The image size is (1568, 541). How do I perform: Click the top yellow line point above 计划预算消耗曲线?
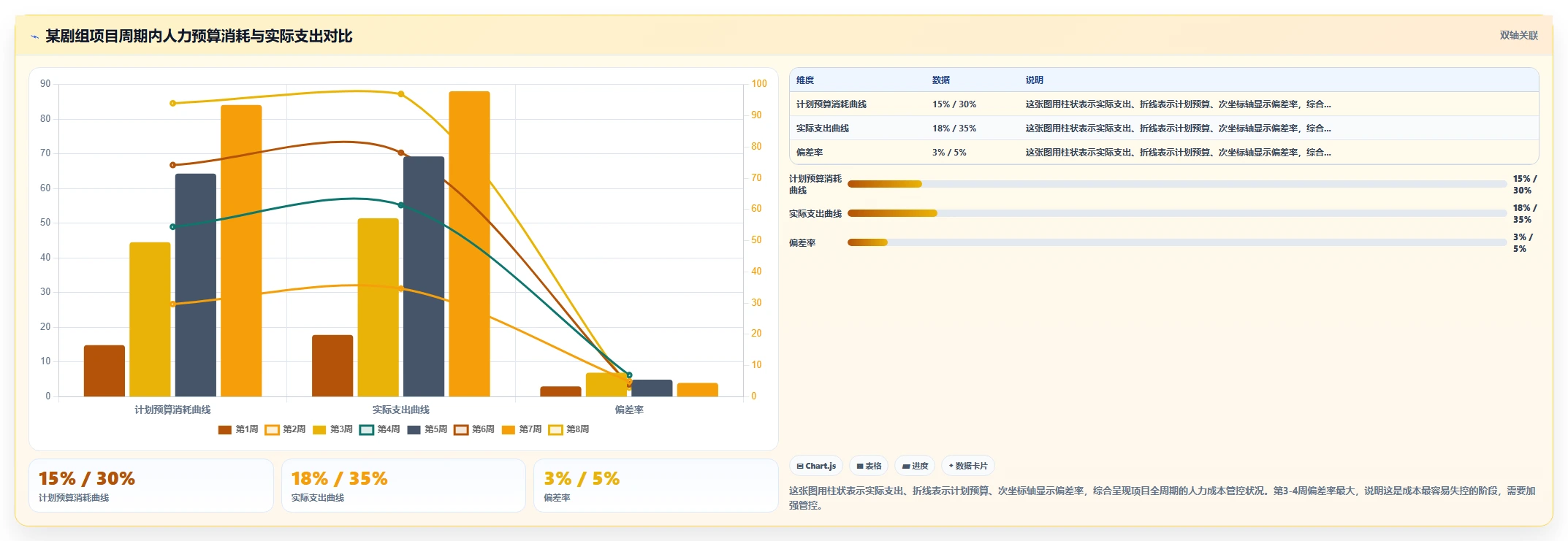(173, 104)
